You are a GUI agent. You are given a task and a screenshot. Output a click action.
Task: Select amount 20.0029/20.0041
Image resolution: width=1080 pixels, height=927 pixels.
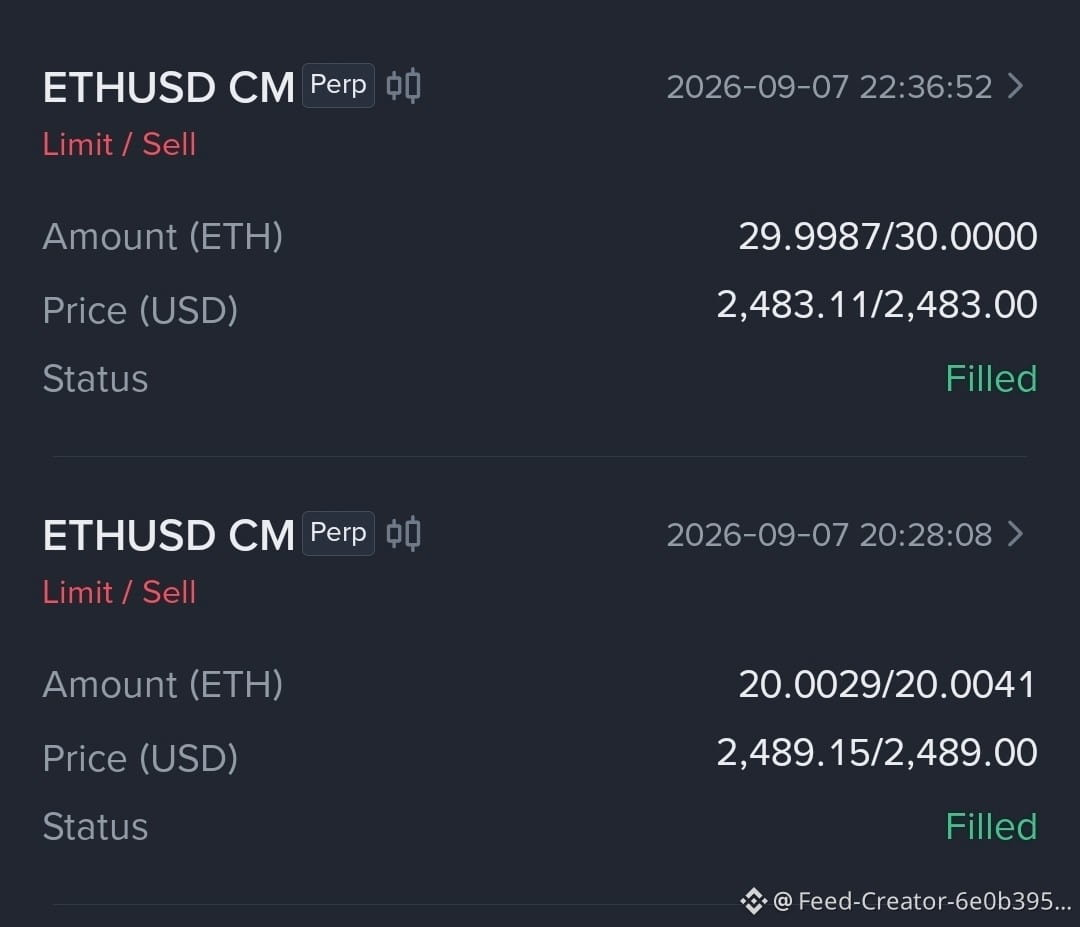click(888, 684)
